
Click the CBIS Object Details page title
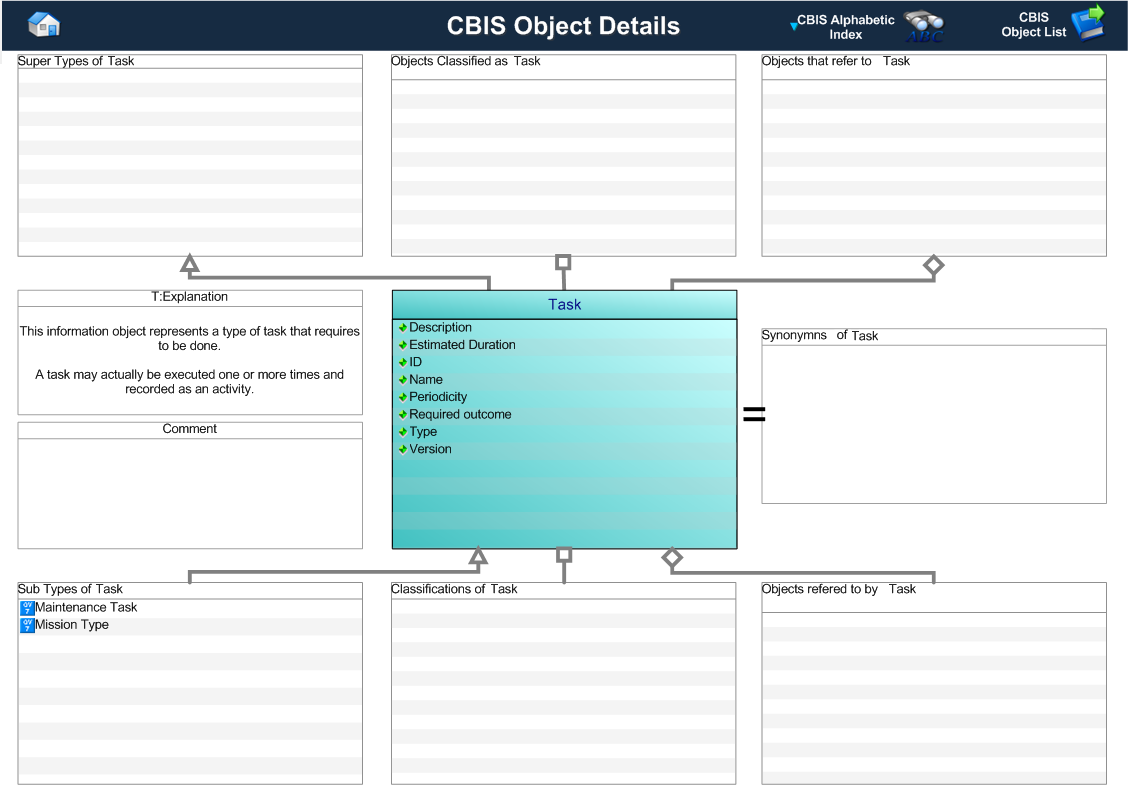pos(563,26)
